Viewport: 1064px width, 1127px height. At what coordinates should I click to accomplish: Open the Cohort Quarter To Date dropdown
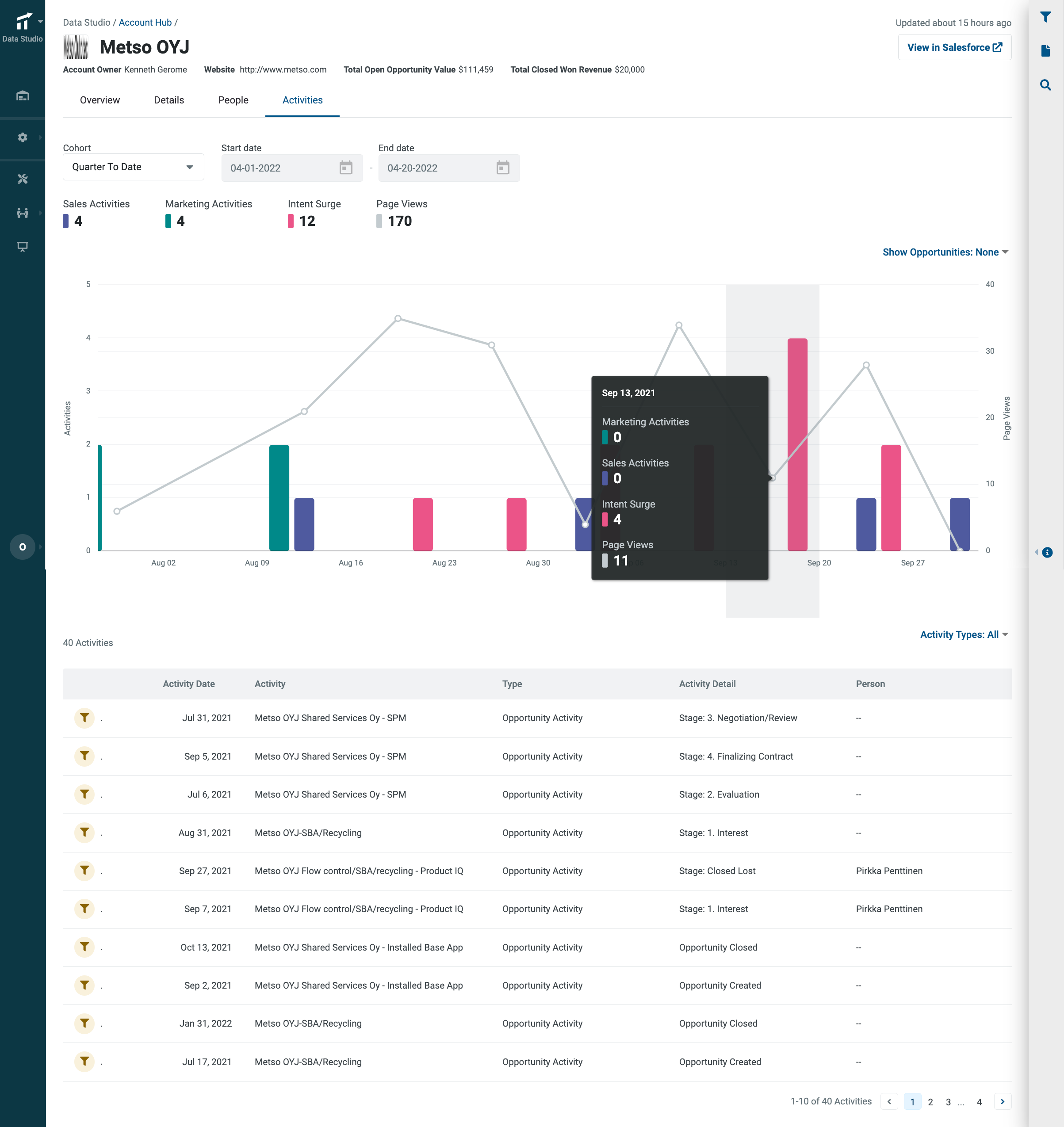pyautogui.click(x=133, y=167)
